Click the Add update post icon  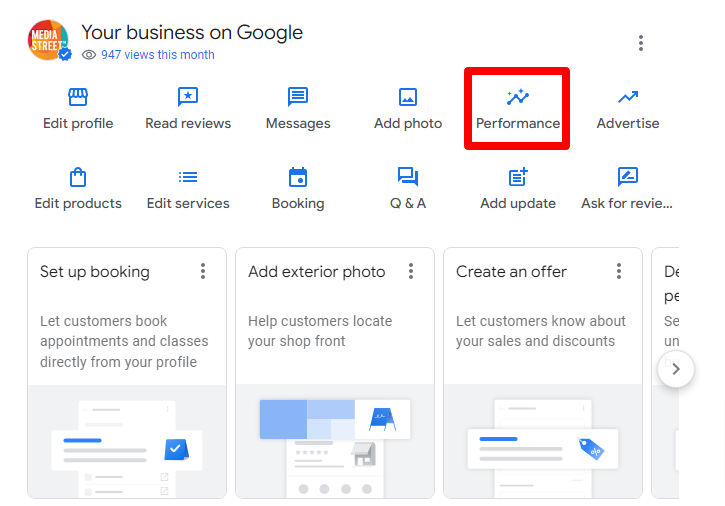(x=518, y=177)
